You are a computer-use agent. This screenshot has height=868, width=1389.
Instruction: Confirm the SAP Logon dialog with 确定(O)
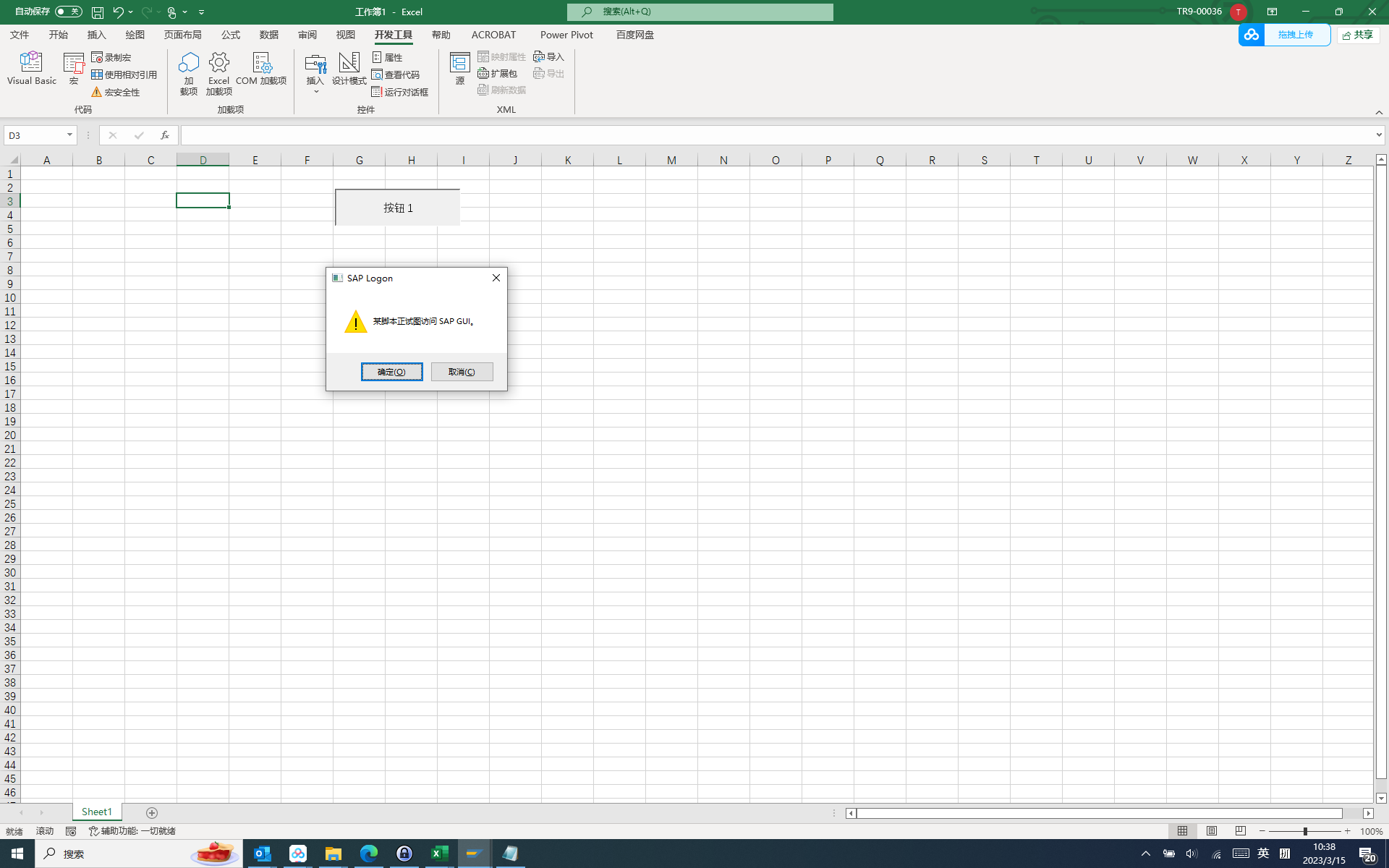(391, 372)
